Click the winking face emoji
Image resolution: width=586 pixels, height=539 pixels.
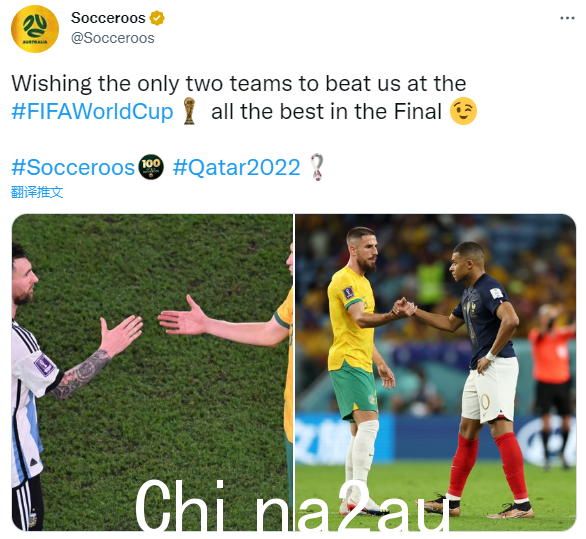click(x=463, y=111)
